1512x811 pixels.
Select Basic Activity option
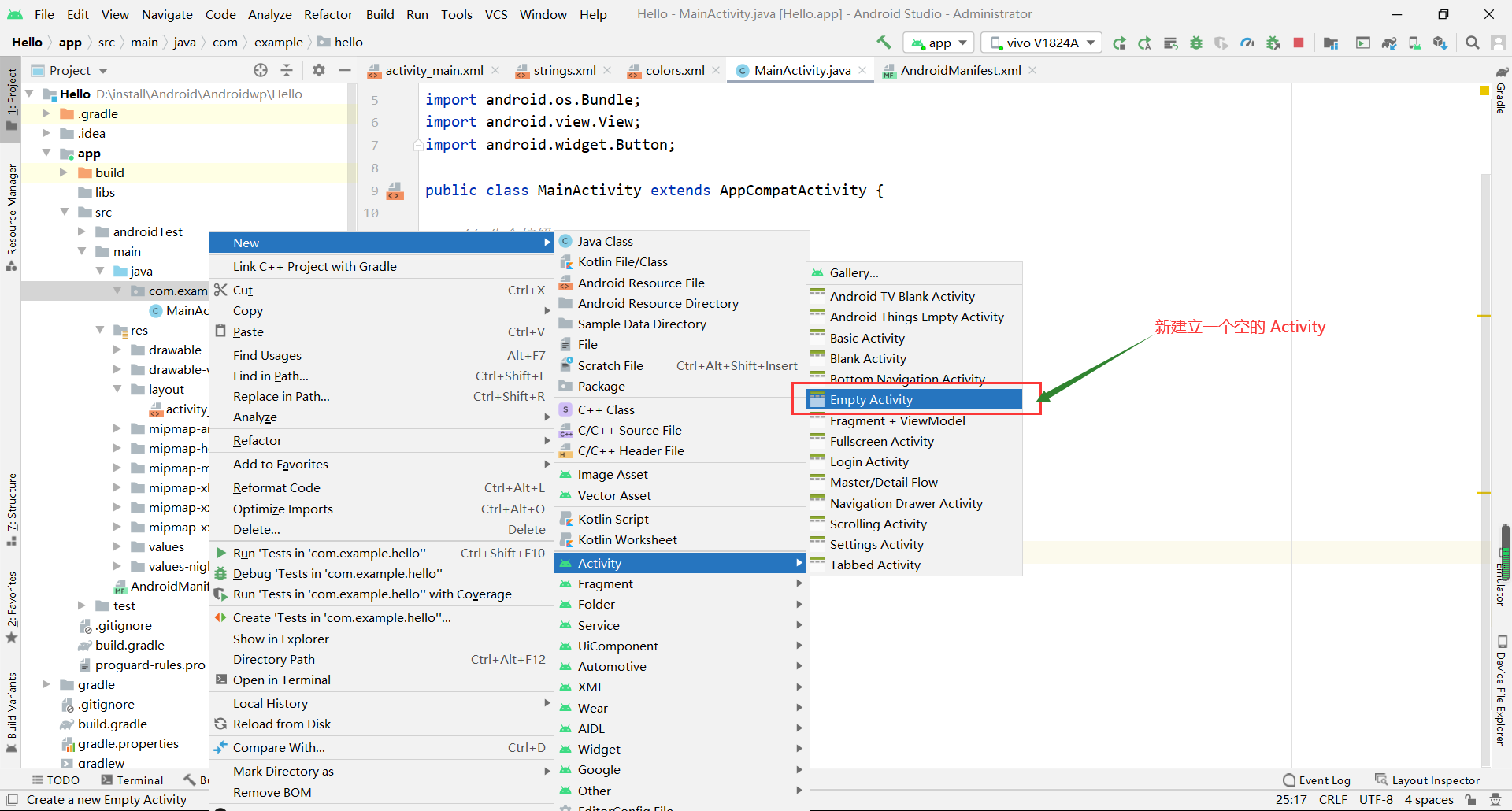(x=915, y=338)
